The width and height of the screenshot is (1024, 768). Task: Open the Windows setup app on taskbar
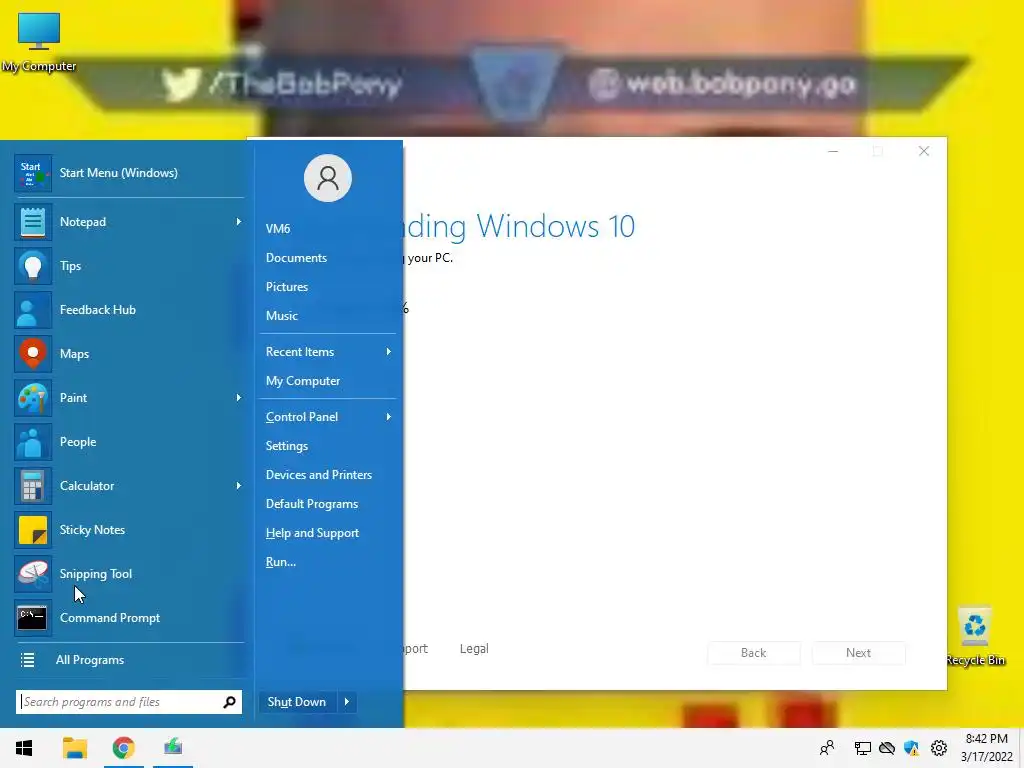point(173,746)
